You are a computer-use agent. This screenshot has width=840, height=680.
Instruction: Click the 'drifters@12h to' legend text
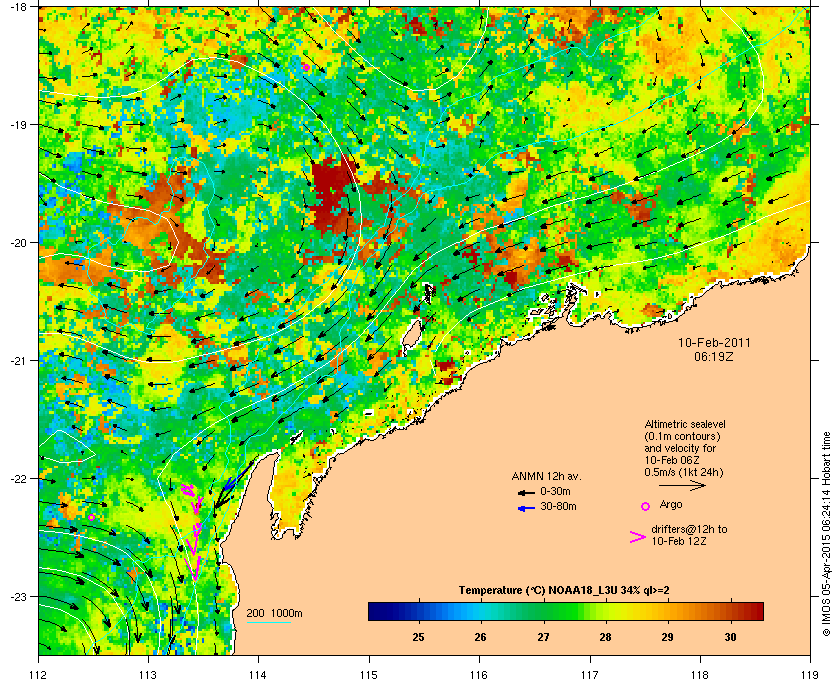click(x=689, y=529)
